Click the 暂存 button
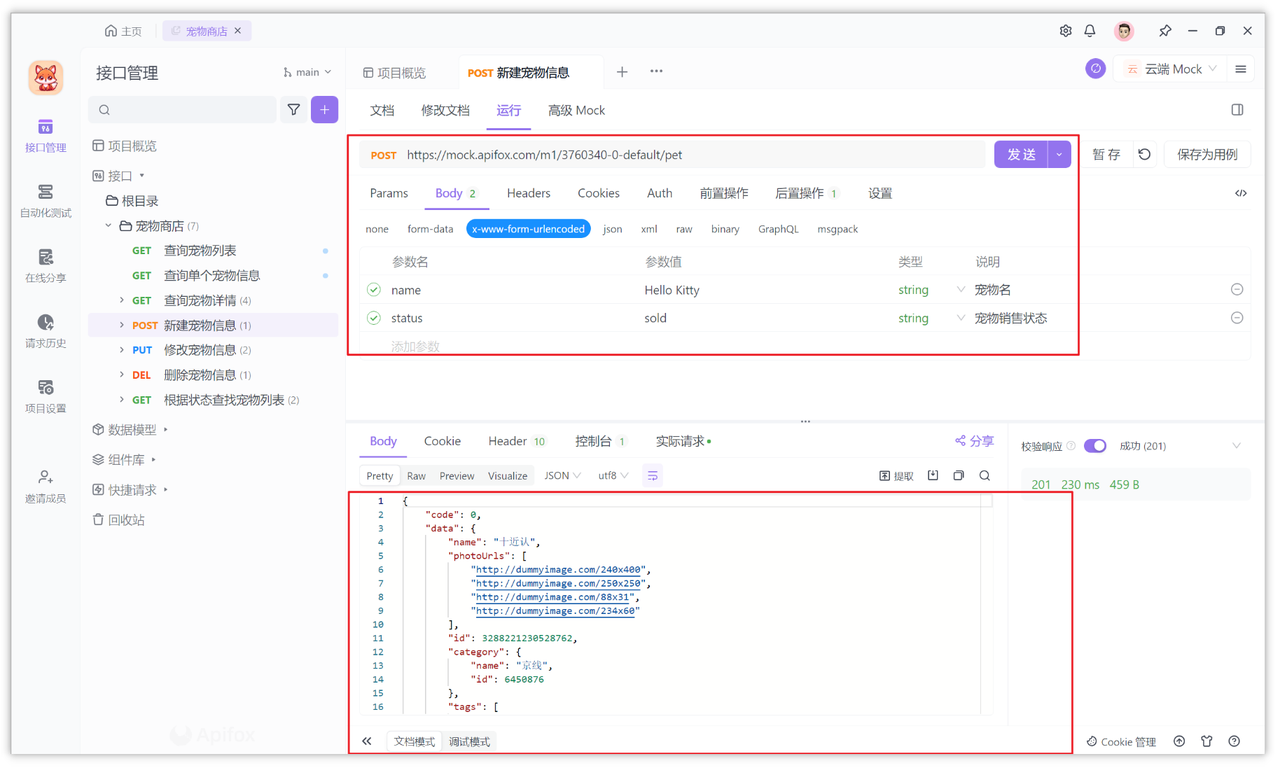Viewport: 1280px width, 768px height. click(x=1106, y=155)
